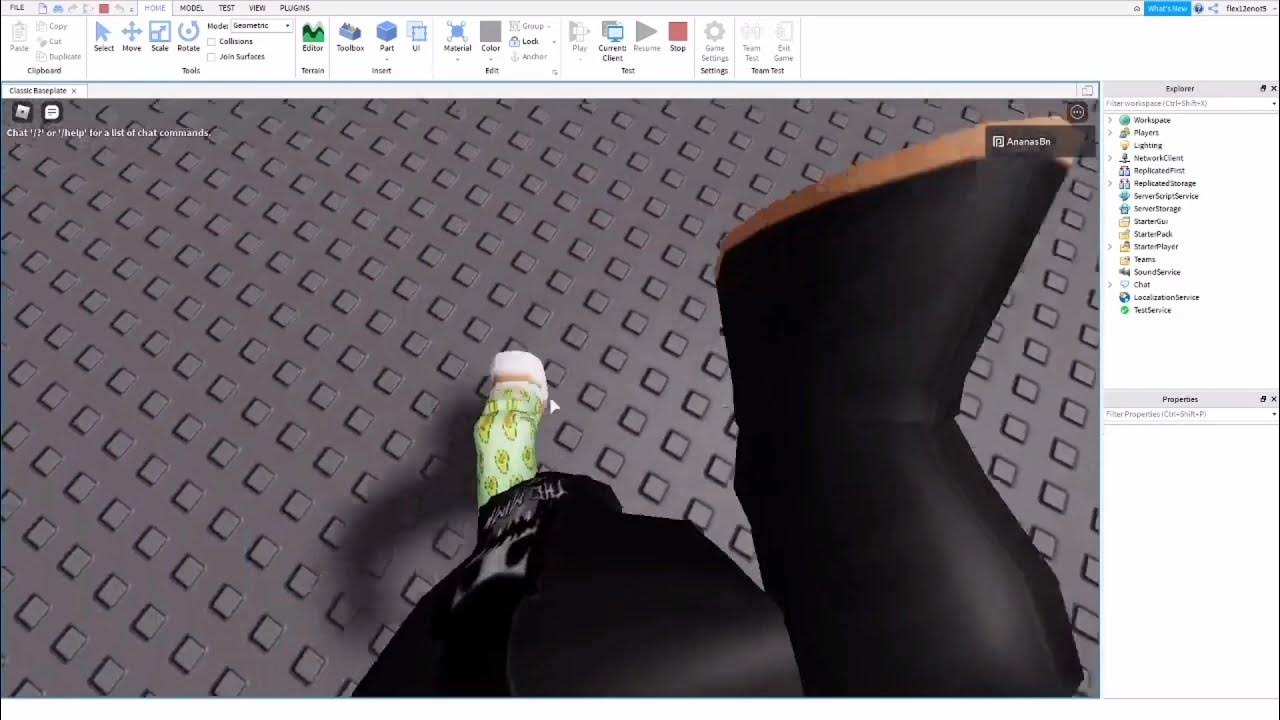Viewport: 1280px width, 720px height.
Task: Select Teams in Explorer
Action: (x=1144, y=259)
